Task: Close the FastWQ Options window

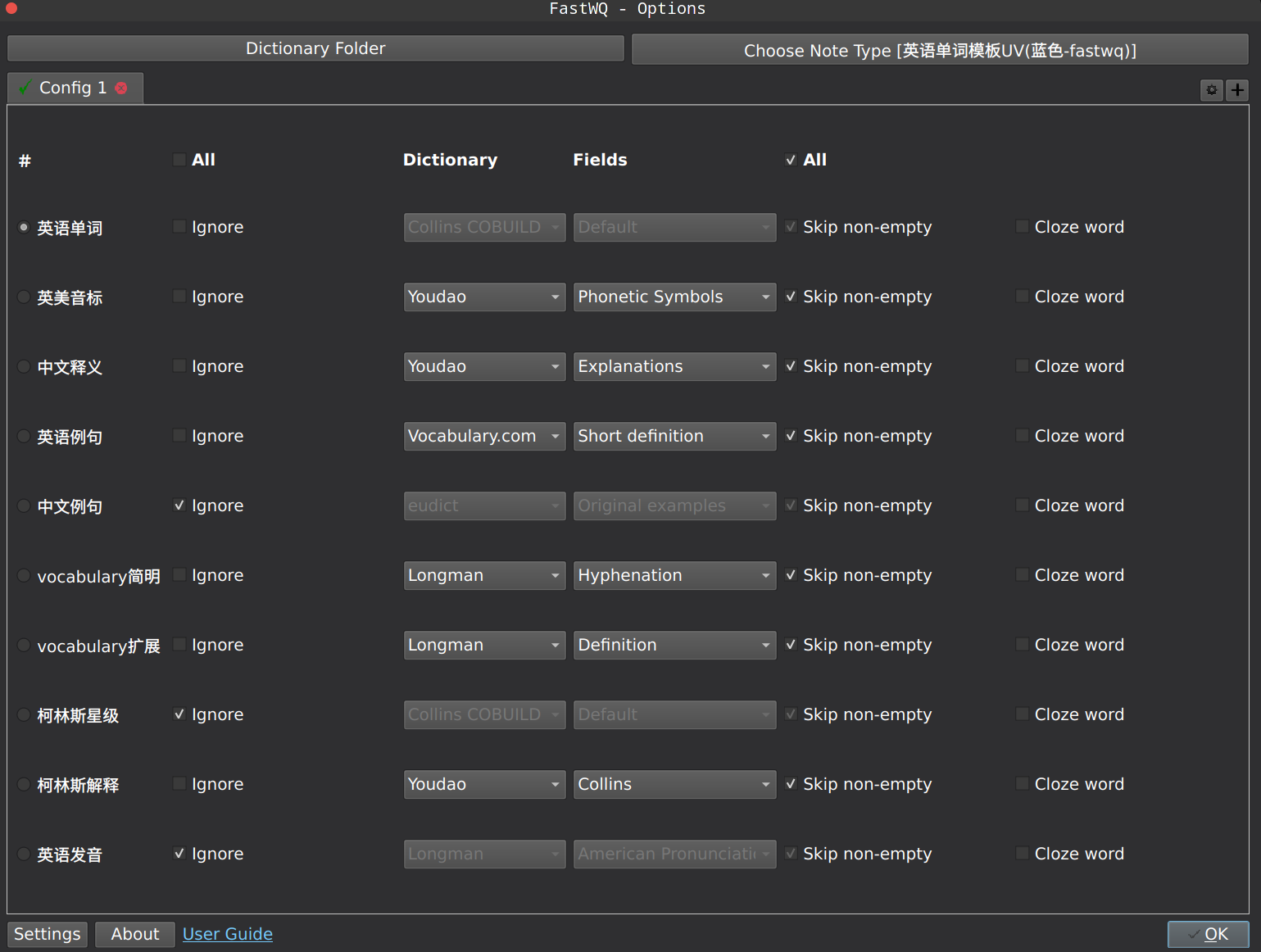Action: coord(11,8)
